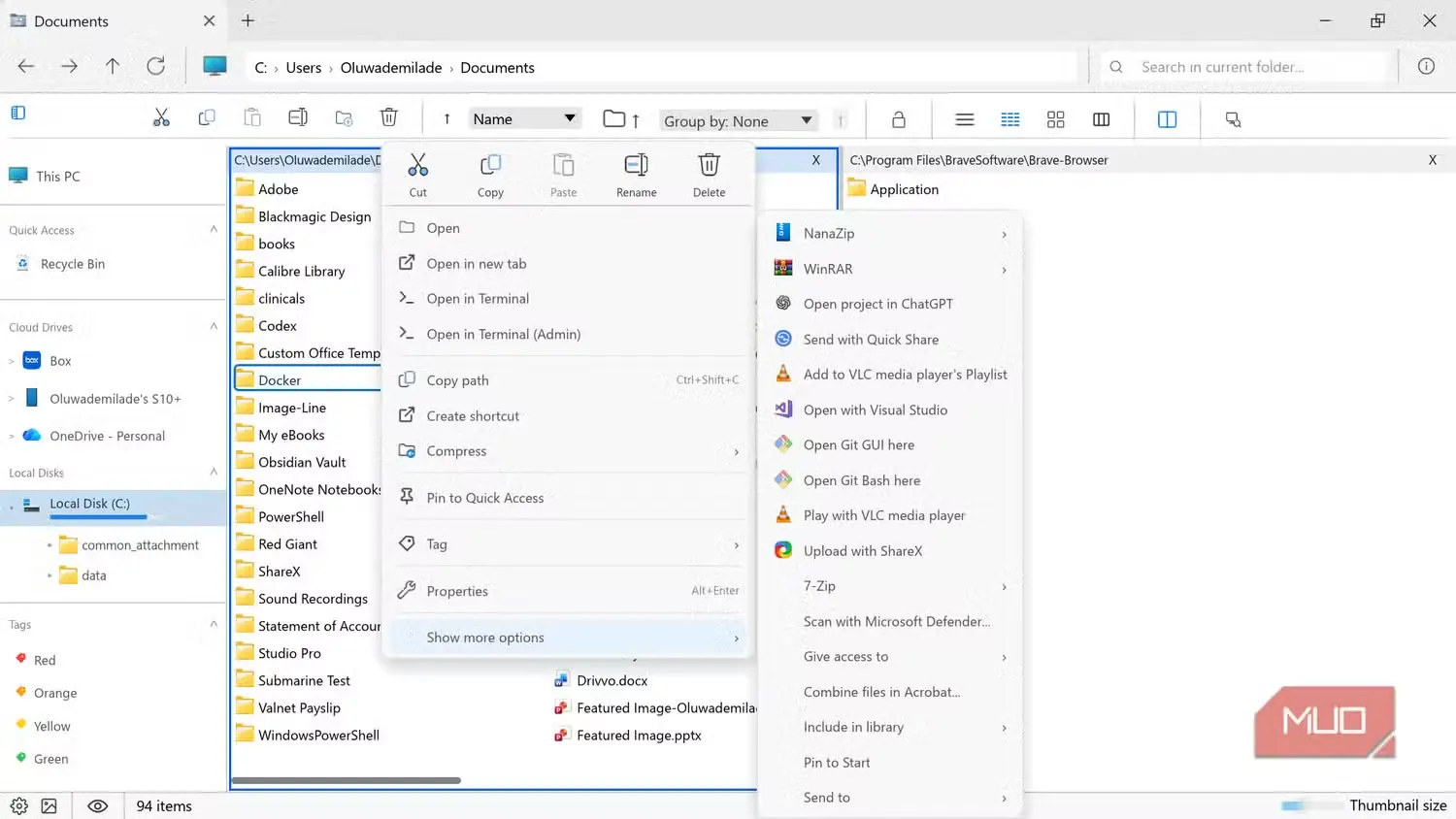
Task: Click the refresh icon
Action: [x=155, y=66]
